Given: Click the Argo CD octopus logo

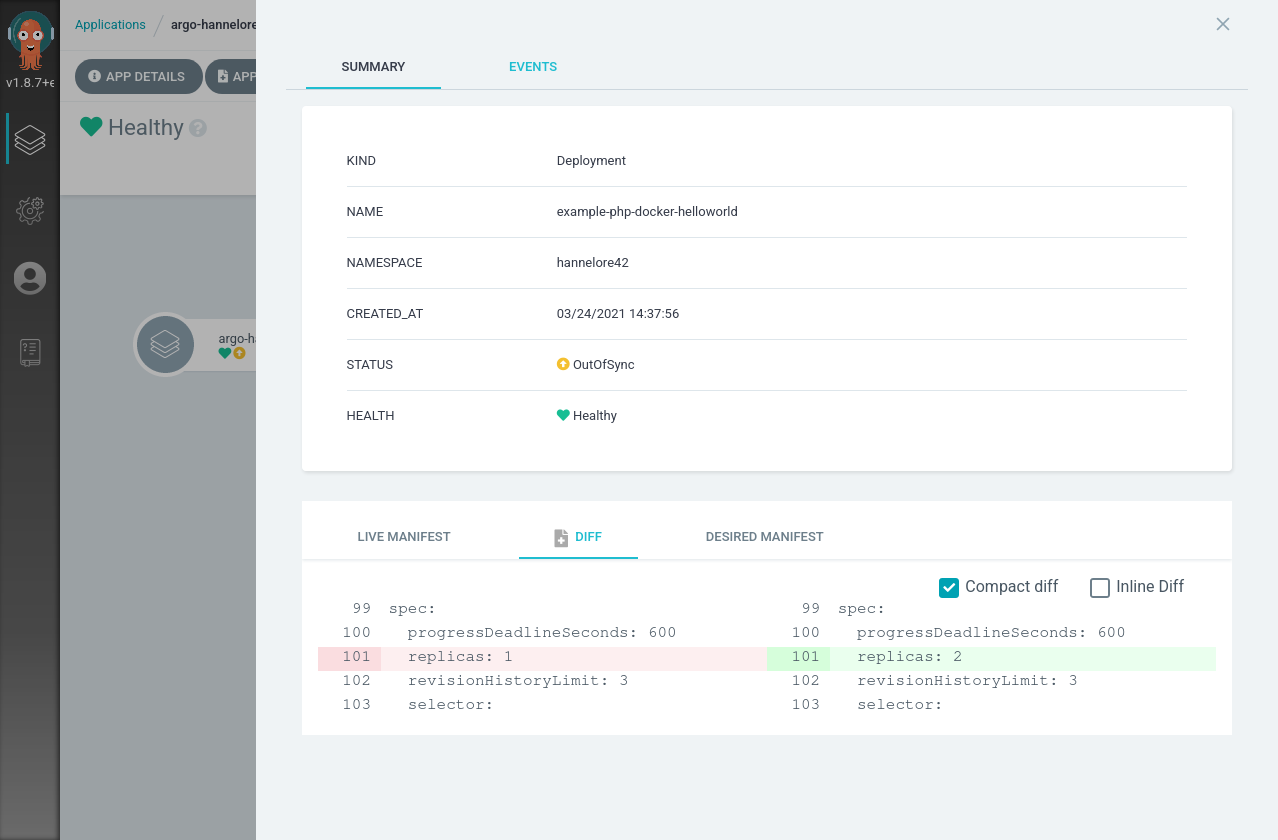Looking at the screenshot, I should point(30,40).
